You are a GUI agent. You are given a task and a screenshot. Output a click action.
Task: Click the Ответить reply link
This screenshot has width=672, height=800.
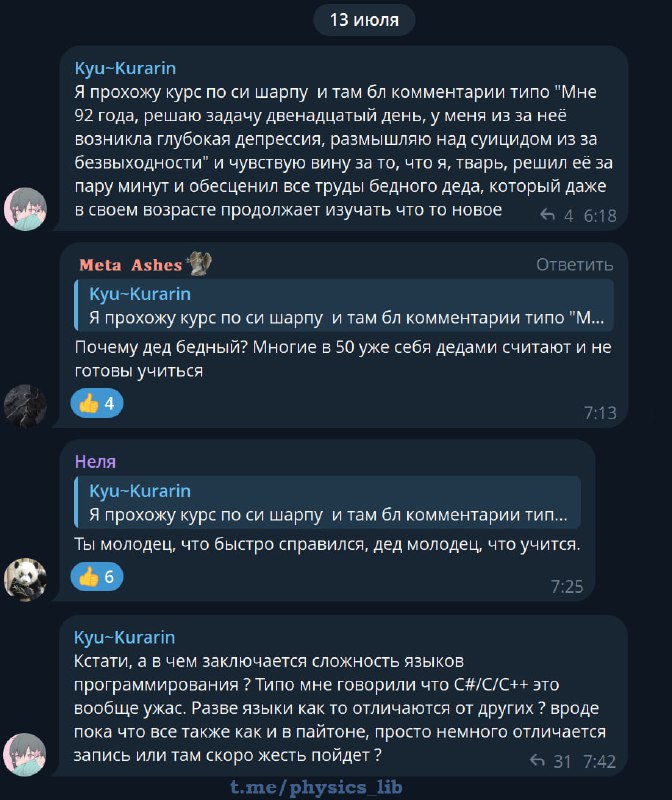575,265
